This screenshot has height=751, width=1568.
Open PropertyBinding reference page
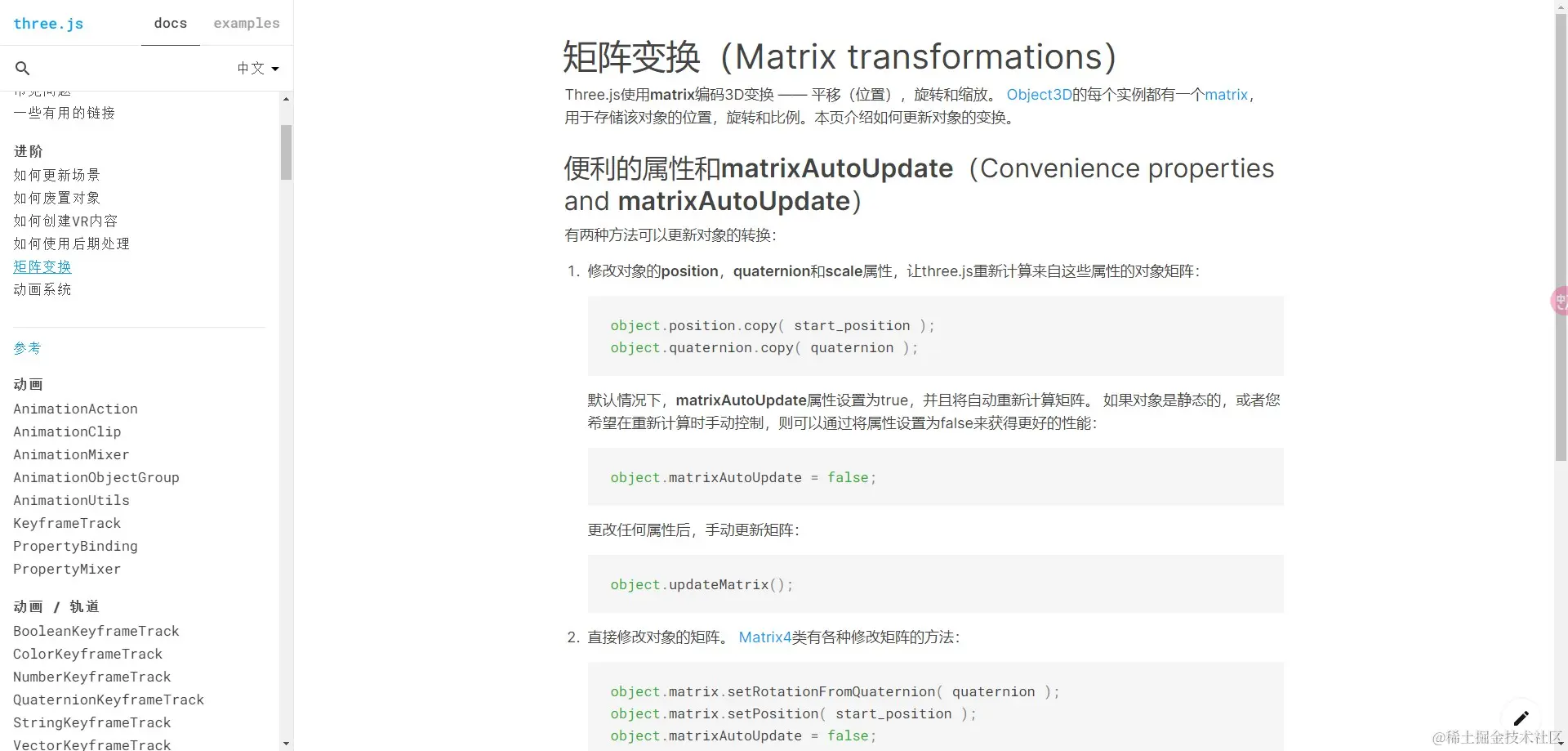tap(75, 546)
